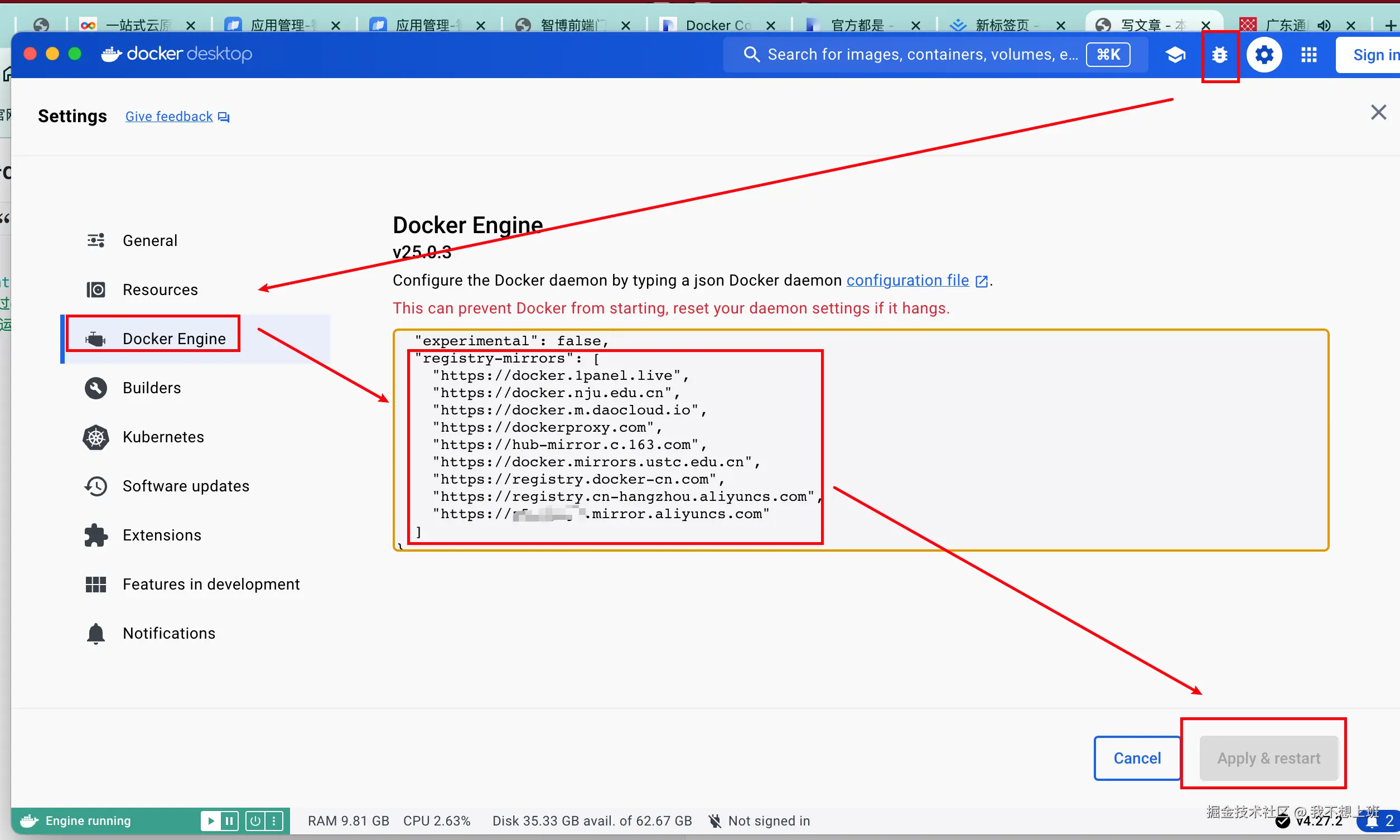Click the Extensions puzzle piece icon

pos(95,535)
